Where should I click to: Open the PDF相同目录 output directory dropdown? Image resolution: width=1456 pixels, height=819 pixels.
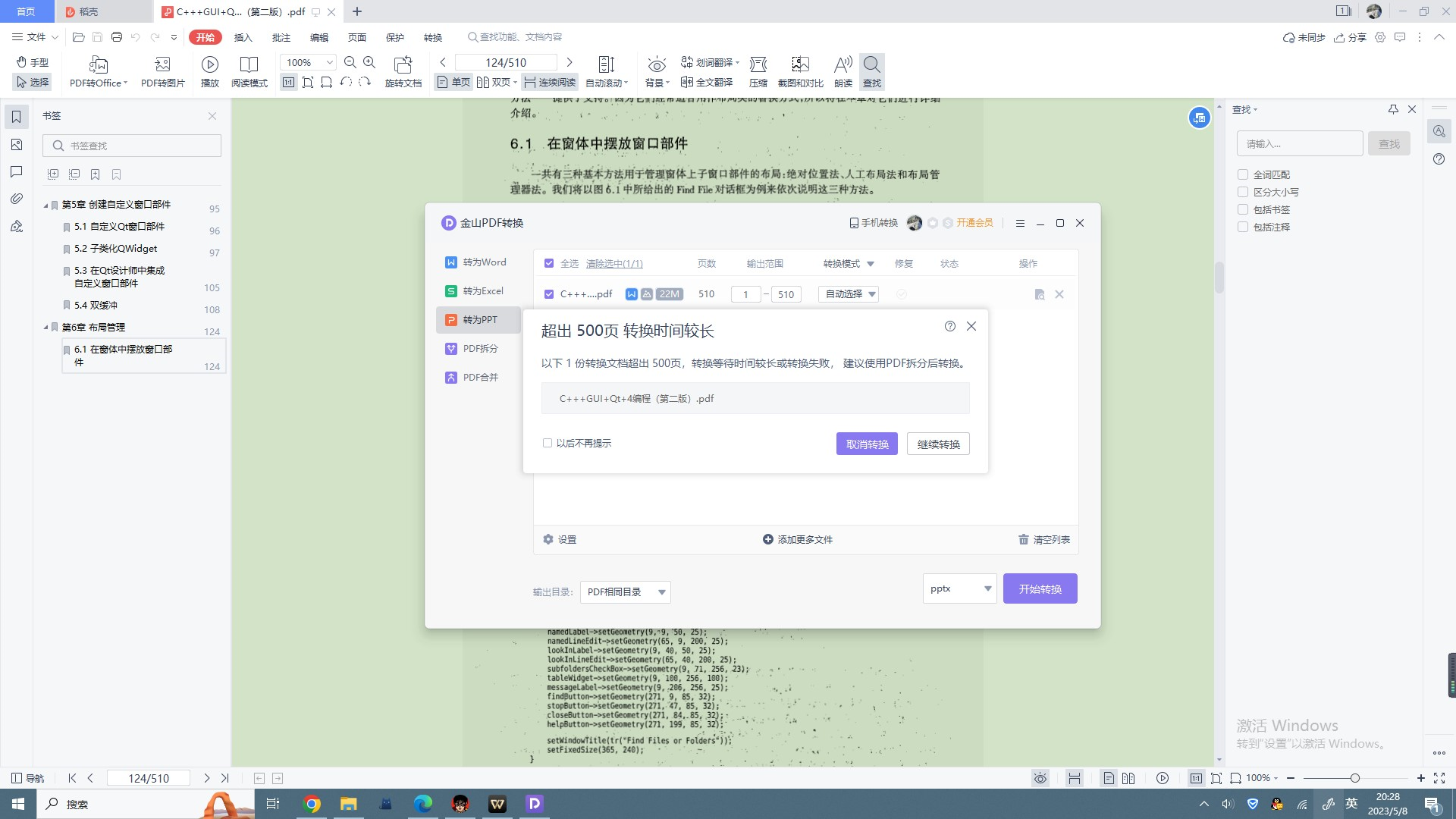click(x=626, y=592)
